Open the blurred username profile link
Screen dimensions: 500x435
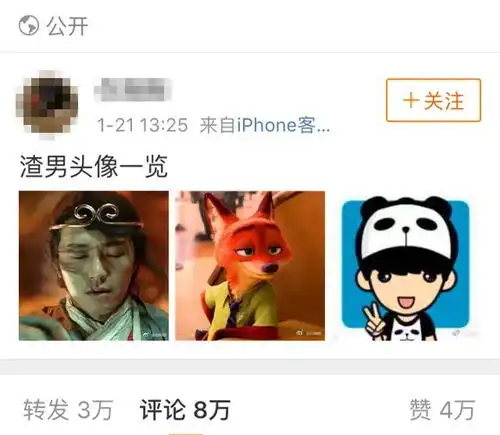133,89
